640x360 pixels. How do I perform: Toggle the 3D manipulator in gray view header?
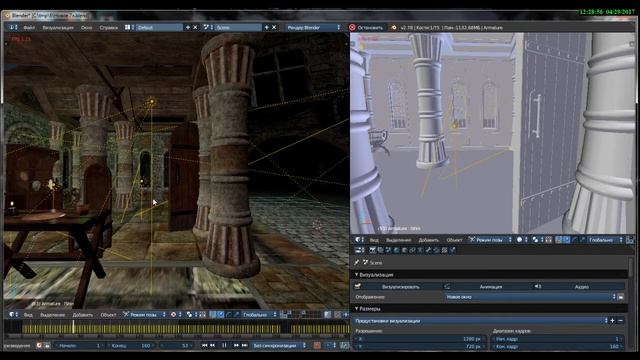558,240
